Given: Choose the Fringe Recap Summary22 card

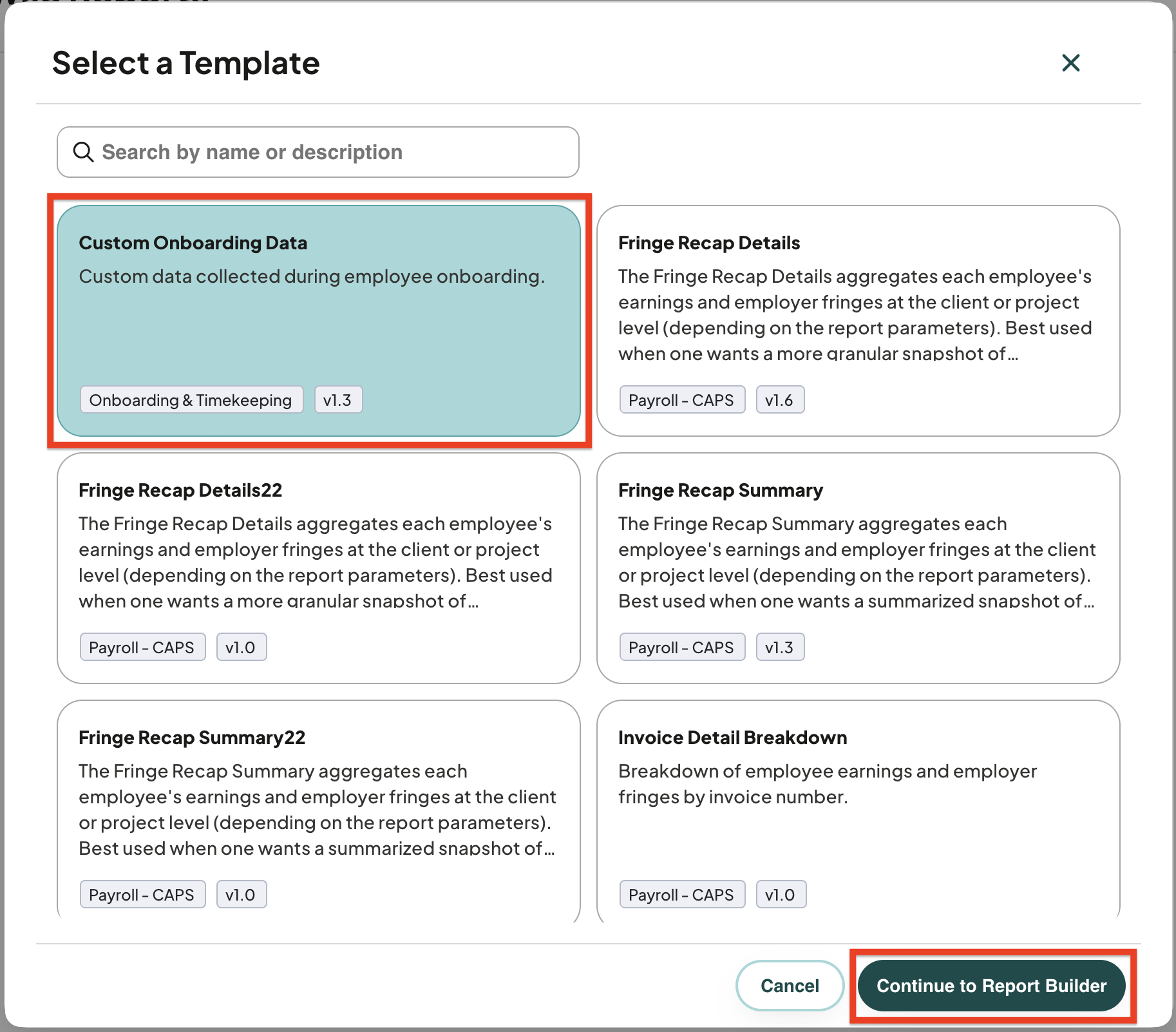Looking at the screenshot, I should coord(319,812).
